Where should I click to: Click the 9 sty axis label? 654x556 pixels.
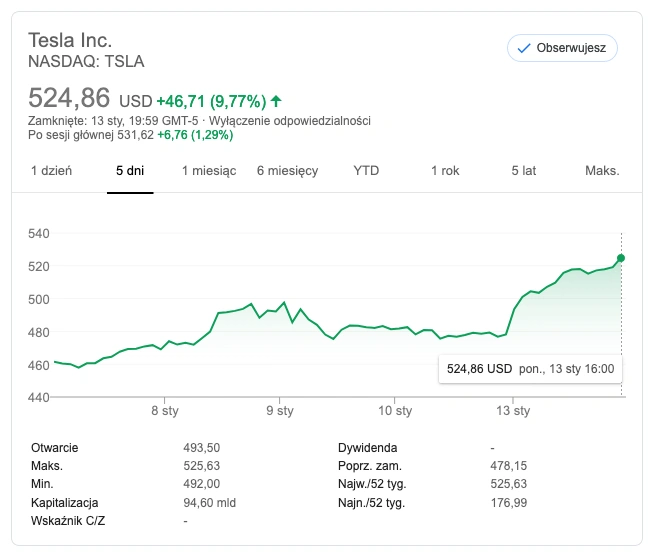pos(280,410)
